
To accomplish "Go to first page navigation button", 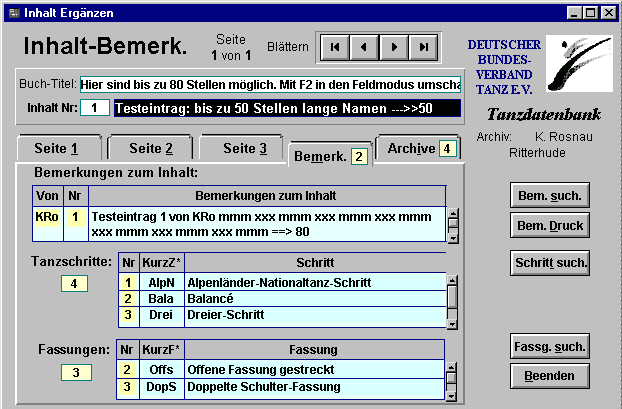I will coord(335,47).
